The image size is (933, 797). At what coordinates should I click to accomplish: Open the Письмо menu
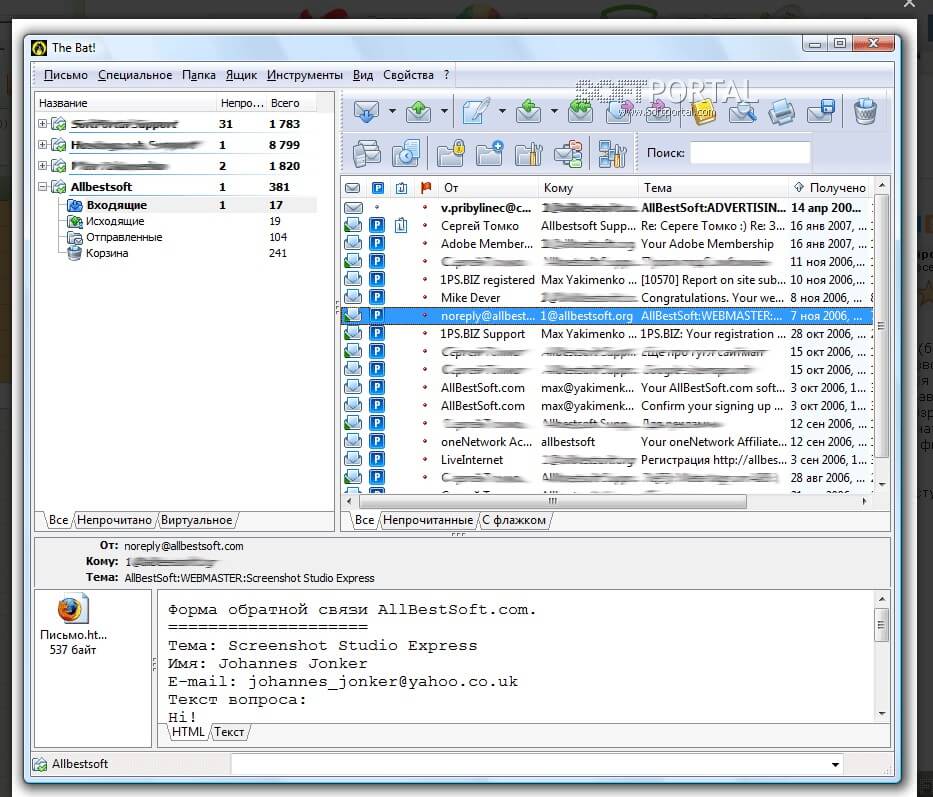[65, 75]
